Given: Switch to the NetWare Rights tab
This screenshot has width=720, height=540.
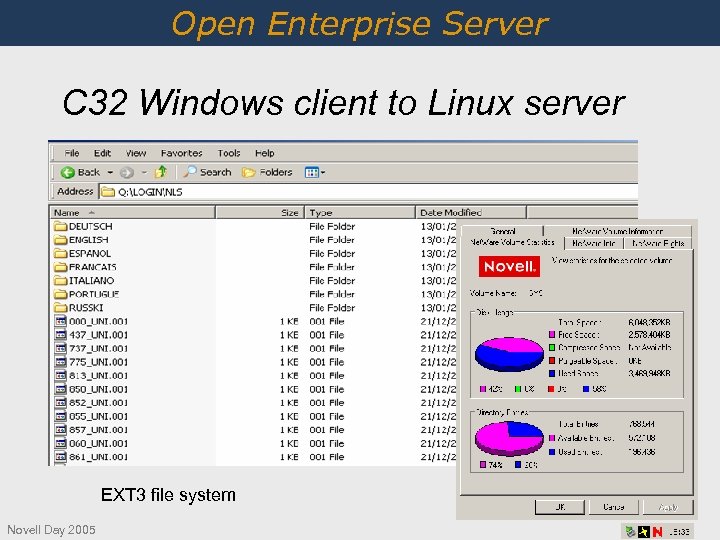Looking at the screenshot, I should (658, 243).
